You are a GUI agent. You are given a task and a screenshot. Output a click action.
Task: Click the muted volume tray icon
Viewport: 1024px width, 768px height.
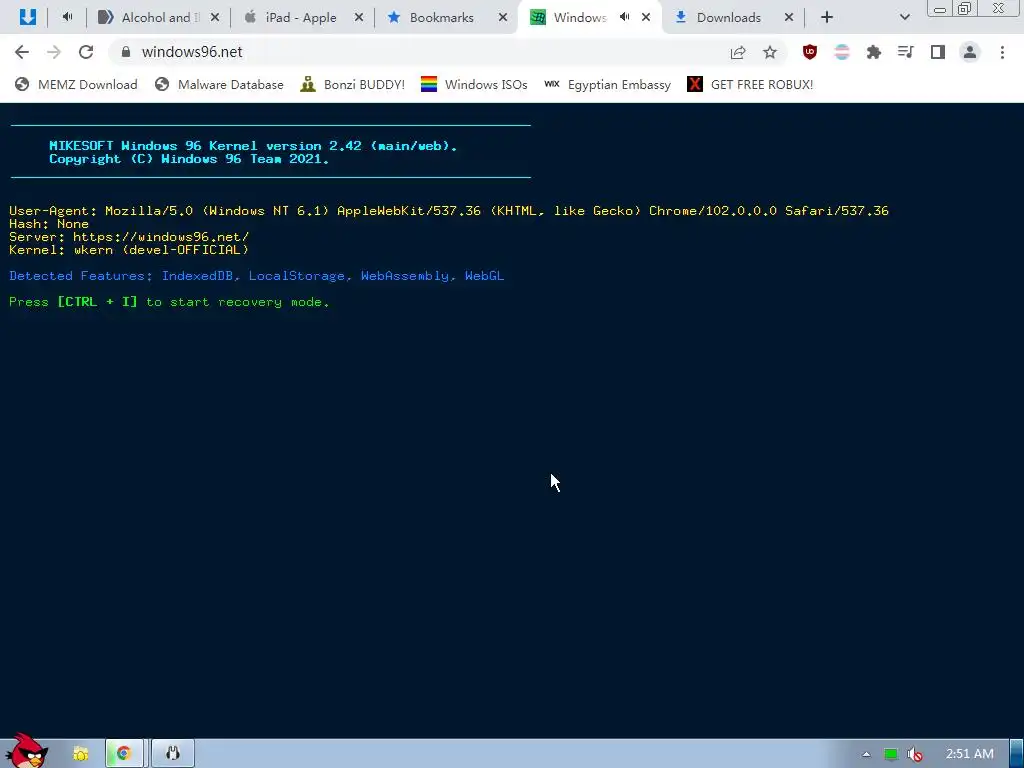[x=915, y=754]
